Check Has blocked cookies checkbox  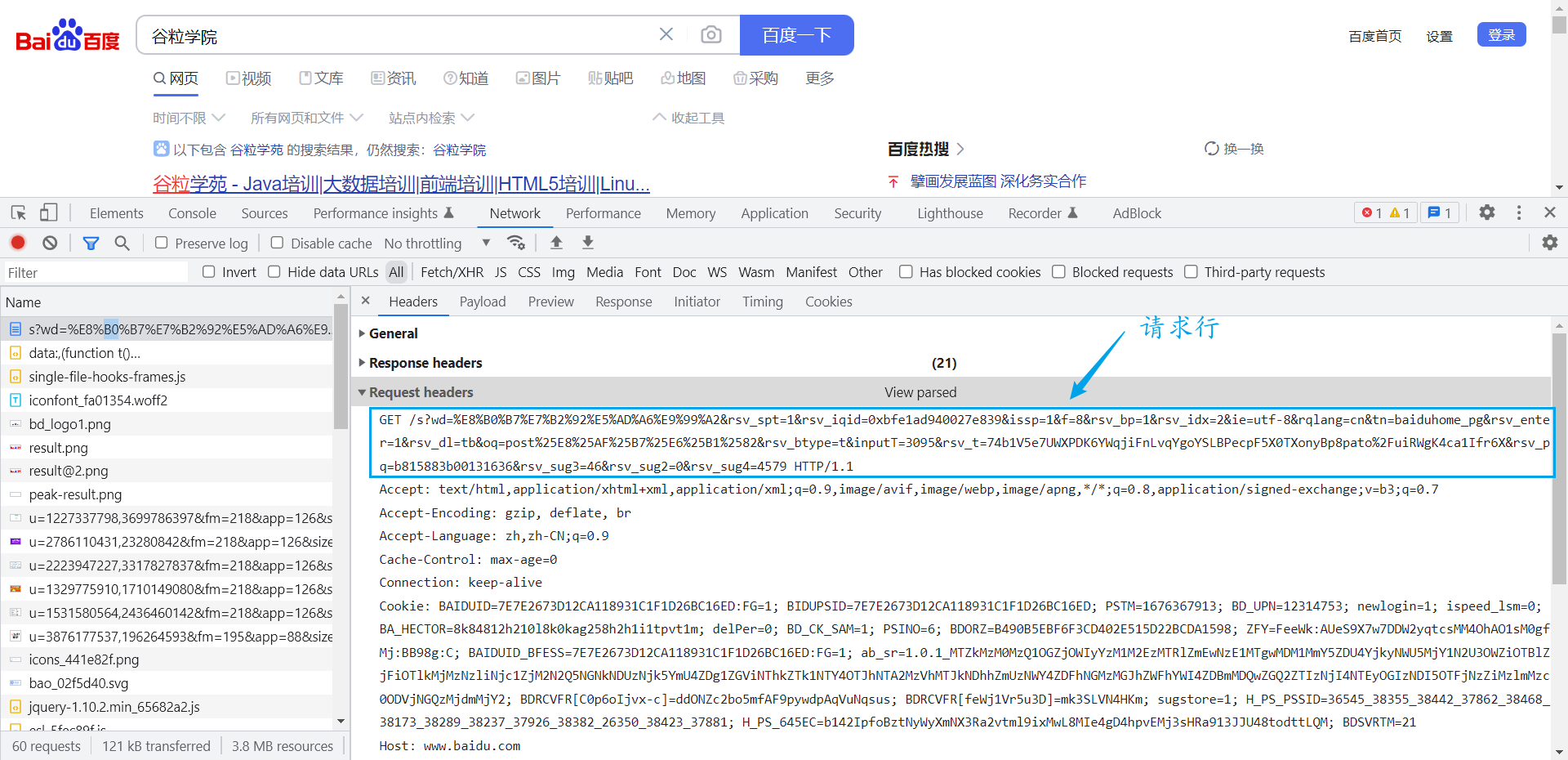click(906, 272)
